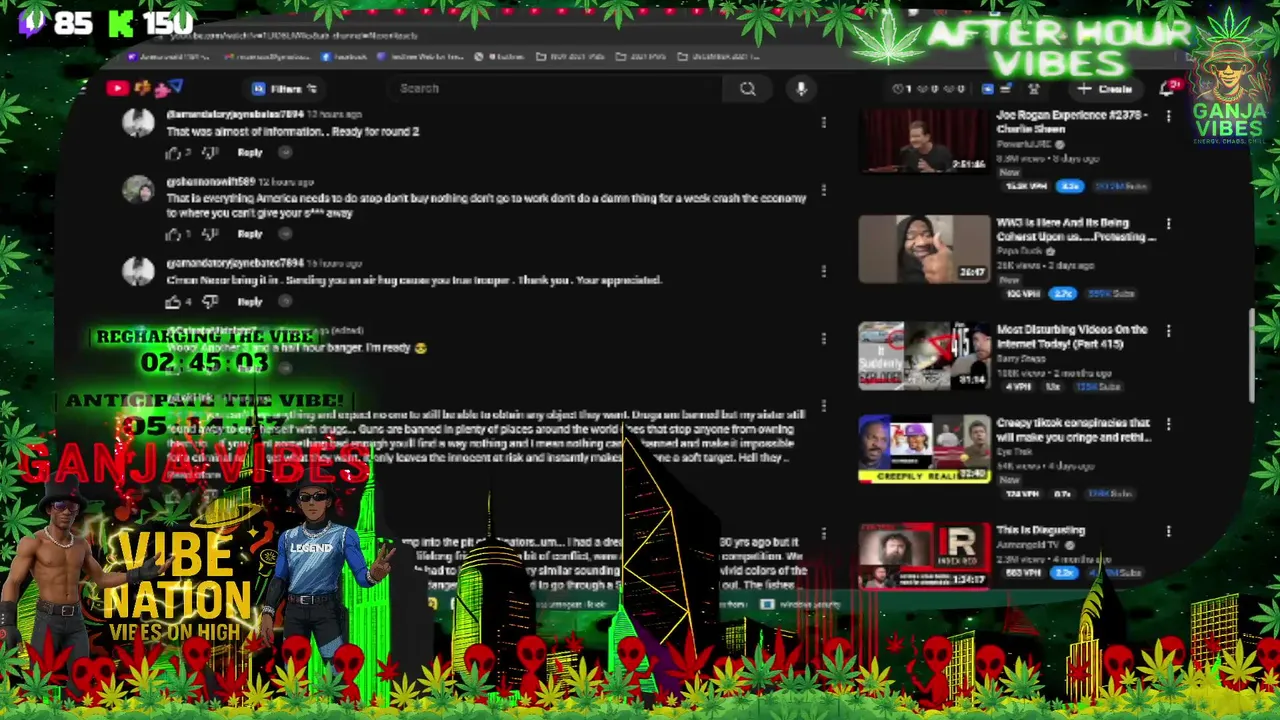Open avatar of 'Ready for round 2' commenter
1280x720 pixels.
coord(138,123)
